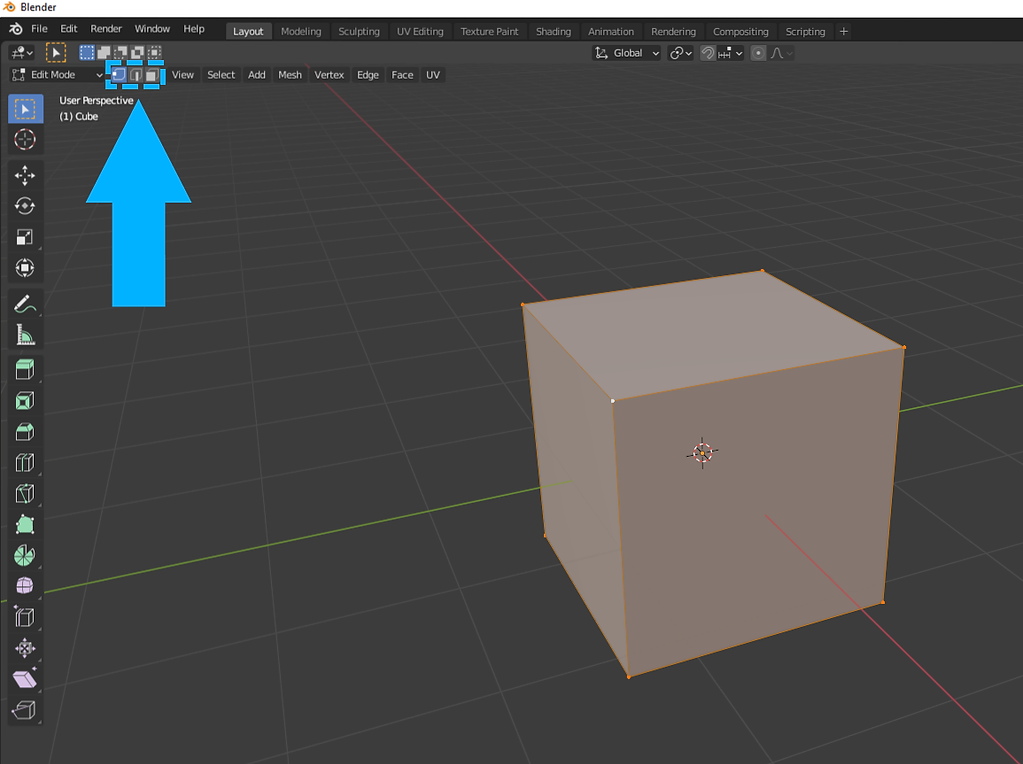Select the Transform tool
The image size is (1023, 764).
(x=25, y=267)
